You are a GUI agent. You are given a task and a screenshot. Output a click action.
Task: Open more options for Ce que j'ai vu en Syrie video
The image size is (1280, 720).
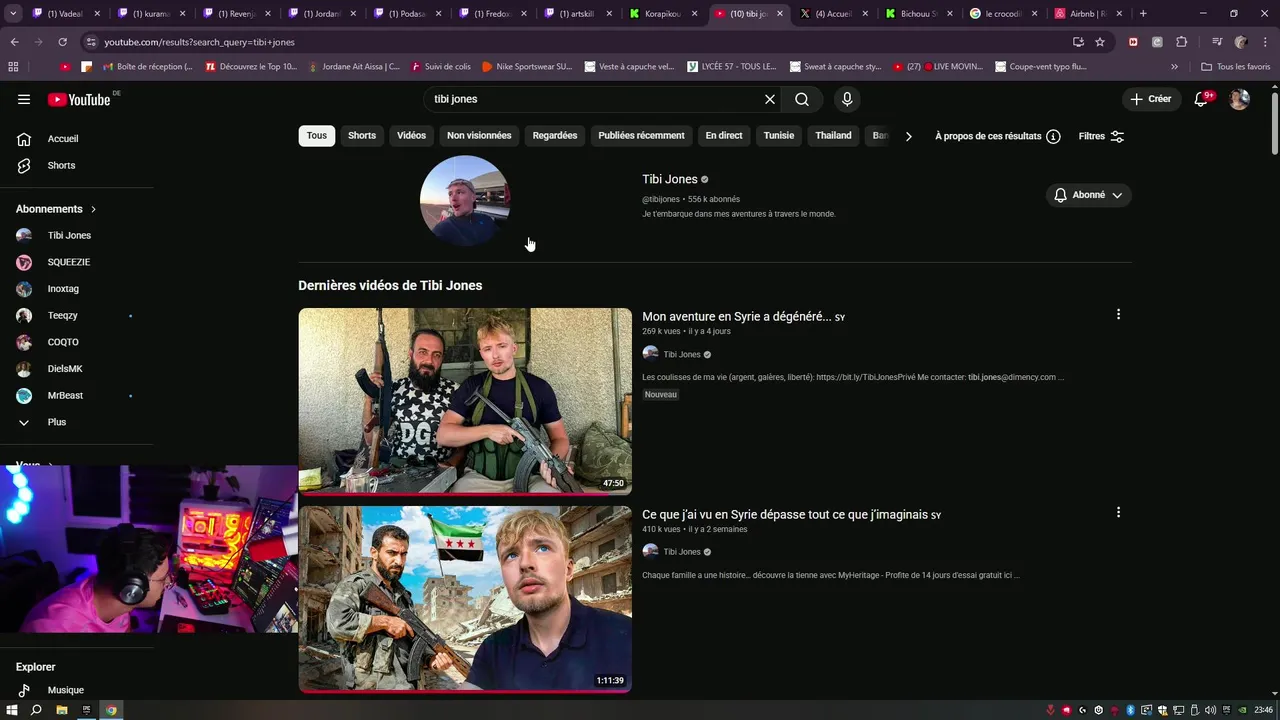coord(1118,512)
